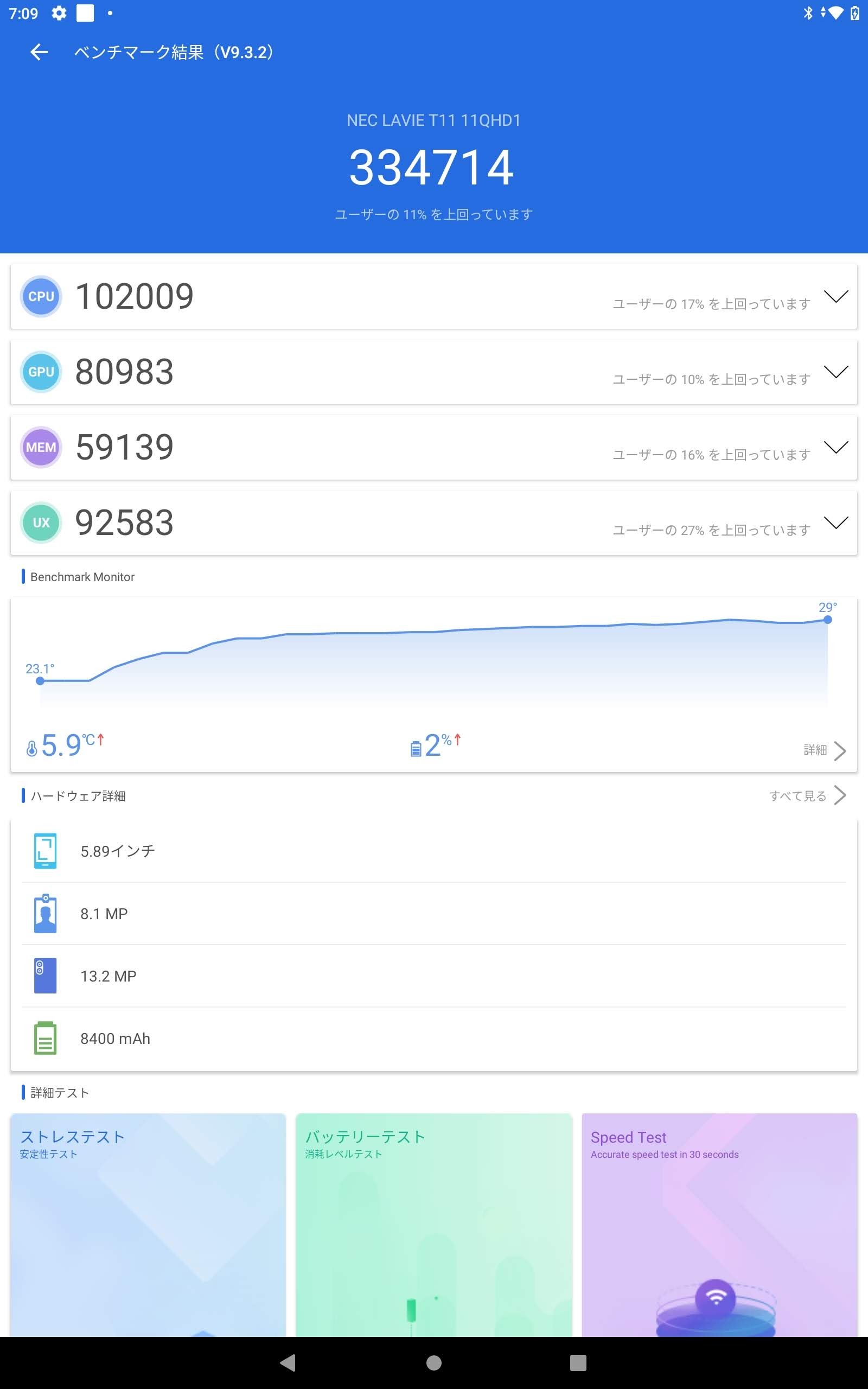868x1389 pixels.
Task: Tap the GPU score icon
Action: (41, 371)
